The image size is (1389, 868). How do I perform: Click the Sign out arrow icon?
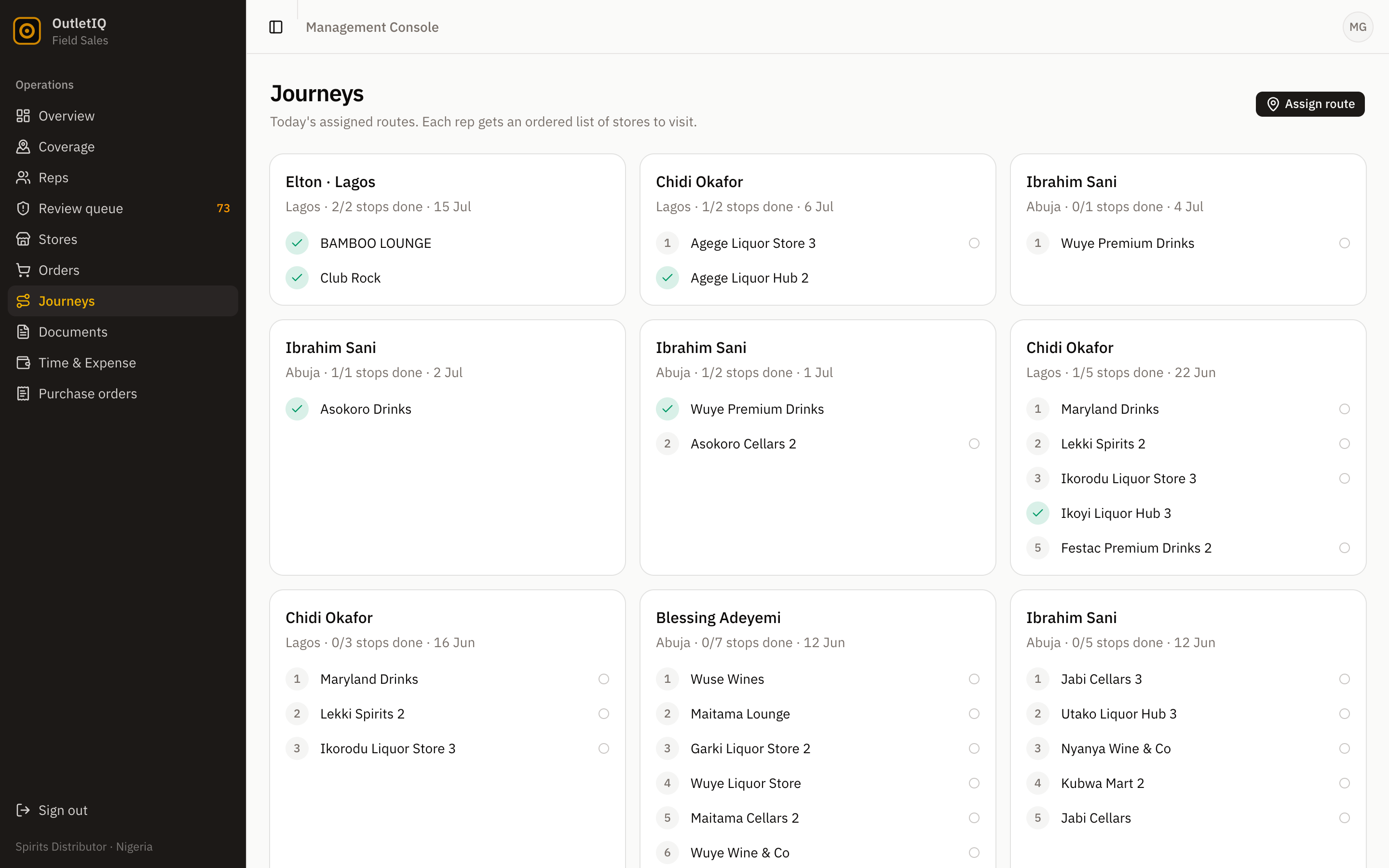(x=23, y=810)
